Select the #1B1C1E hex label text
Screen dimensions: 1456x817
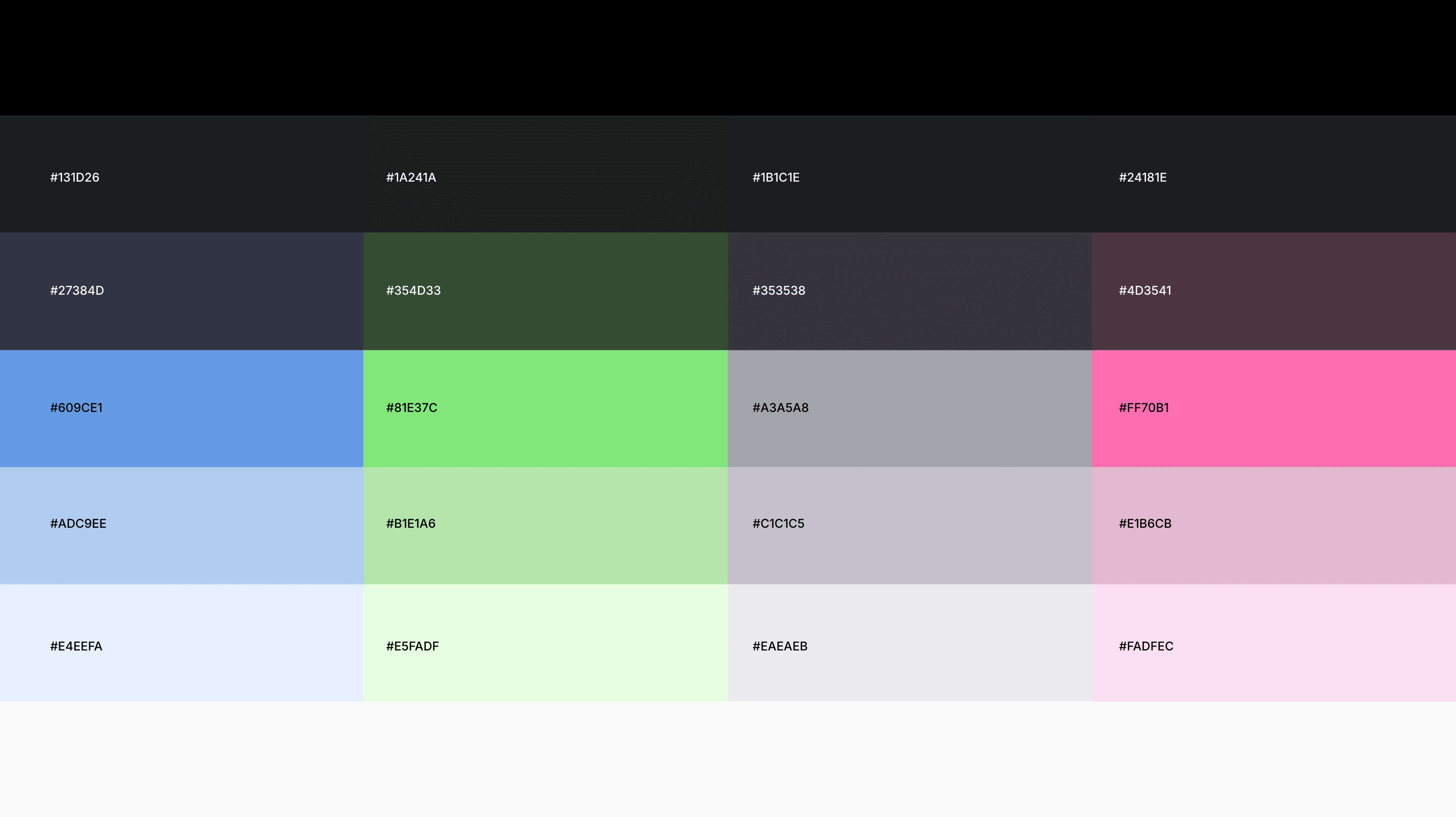tap(775, 178)
